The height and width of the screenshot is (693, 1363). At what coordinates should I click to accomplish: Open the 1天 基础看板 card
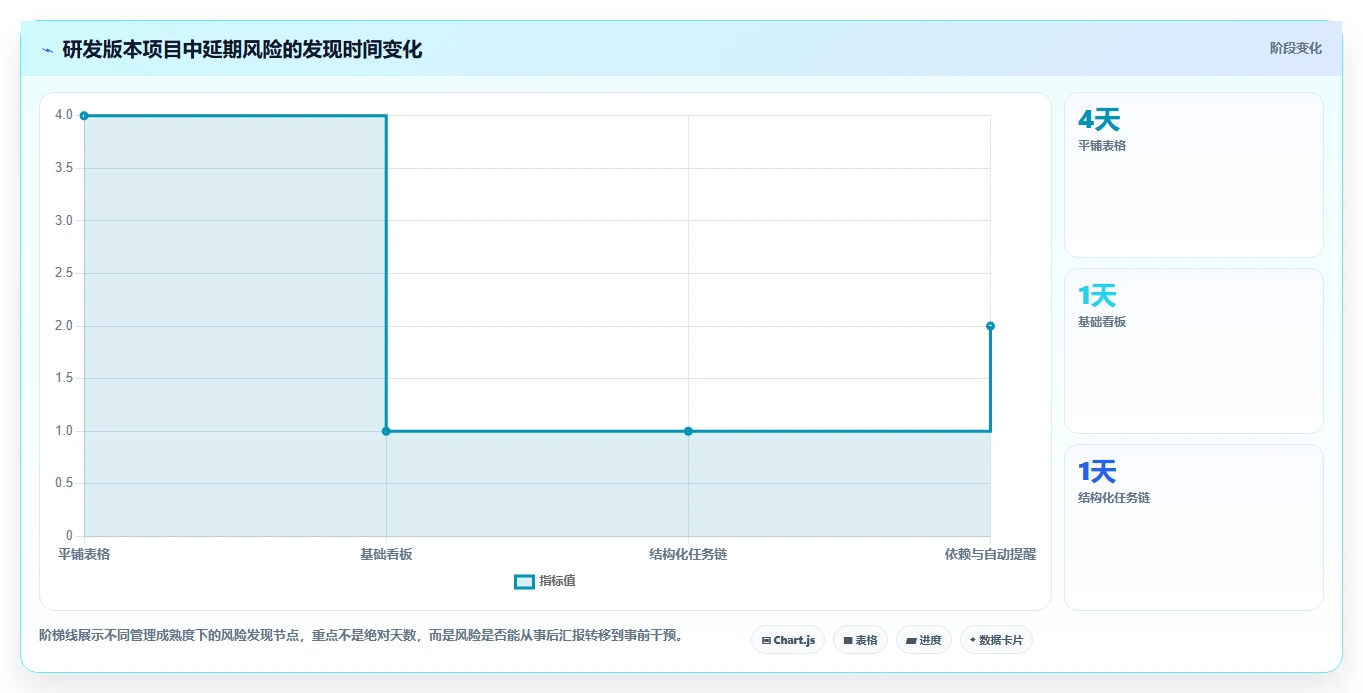tap(1194, 351)
